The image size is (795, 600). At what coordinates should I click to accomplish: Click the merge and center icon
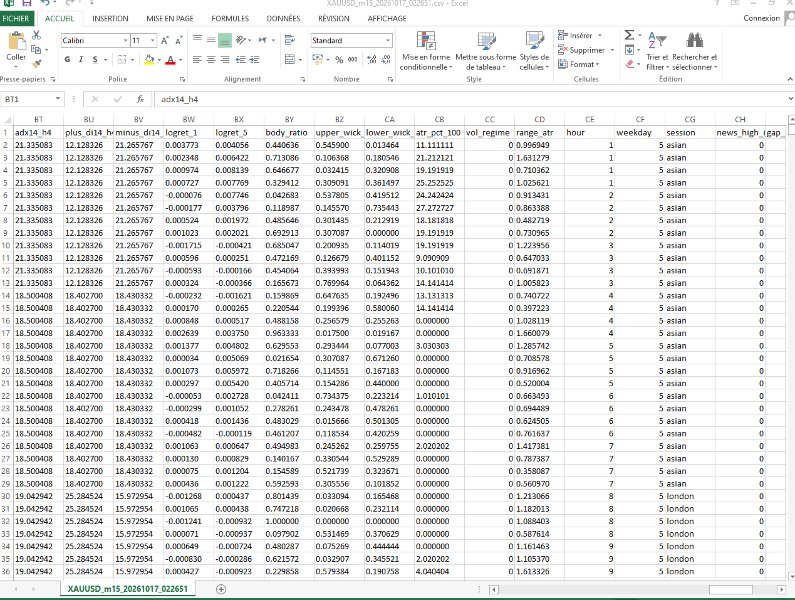tap(290, 60)
